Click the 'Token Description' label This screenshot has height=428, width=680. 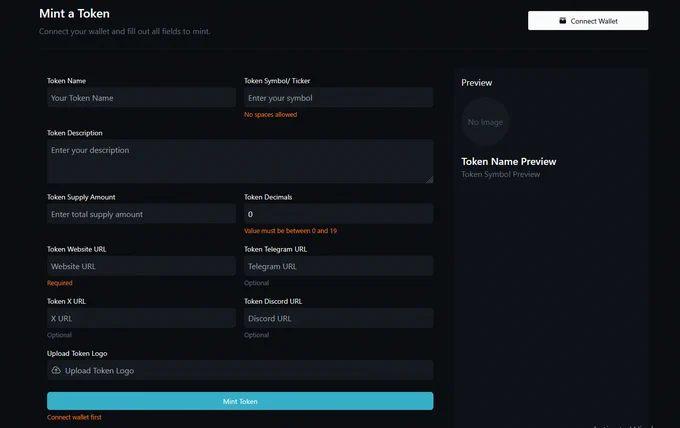click(x=75, y=133)
